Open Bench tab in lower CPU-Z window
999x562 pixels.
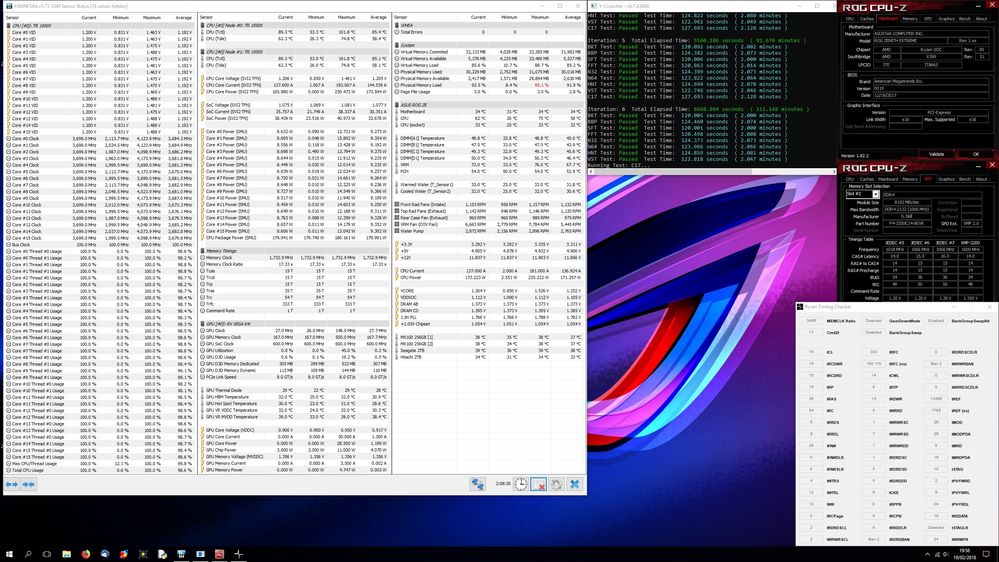965,179
